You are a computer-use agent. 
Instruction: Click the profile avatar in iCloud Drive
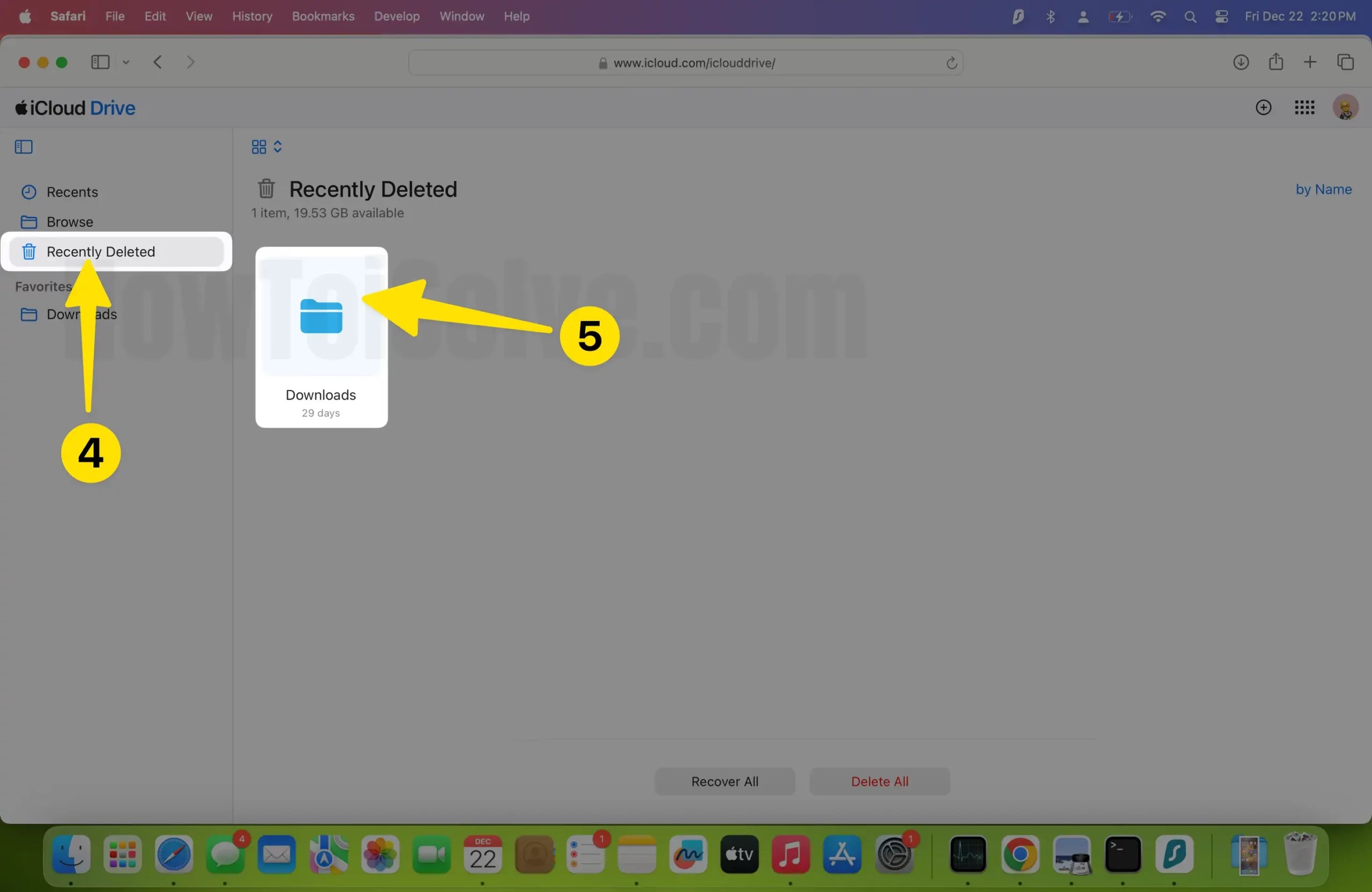click(1346, 107)
